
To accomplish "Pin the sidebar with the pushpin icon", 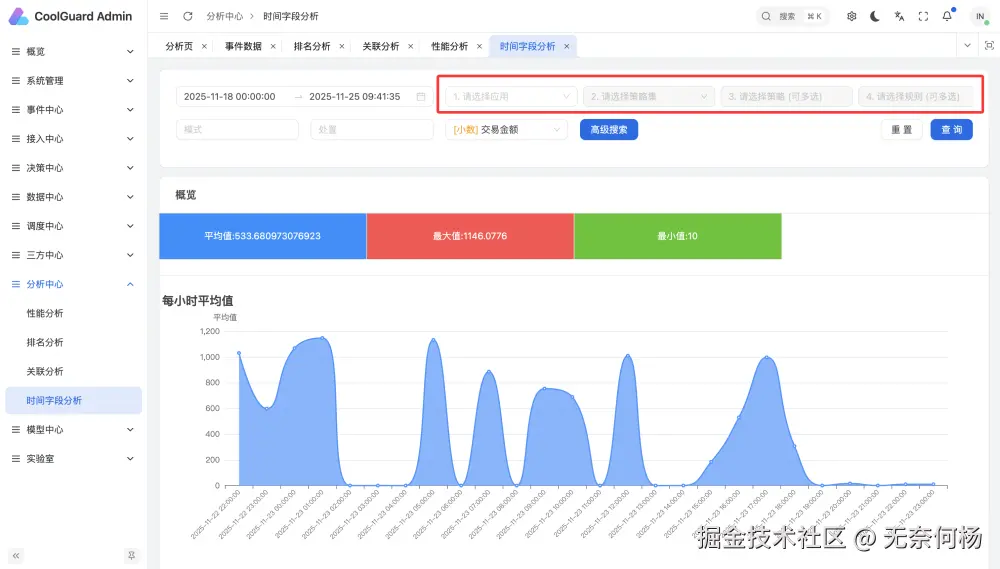I will pyautogui.click(x=131, y=555).
